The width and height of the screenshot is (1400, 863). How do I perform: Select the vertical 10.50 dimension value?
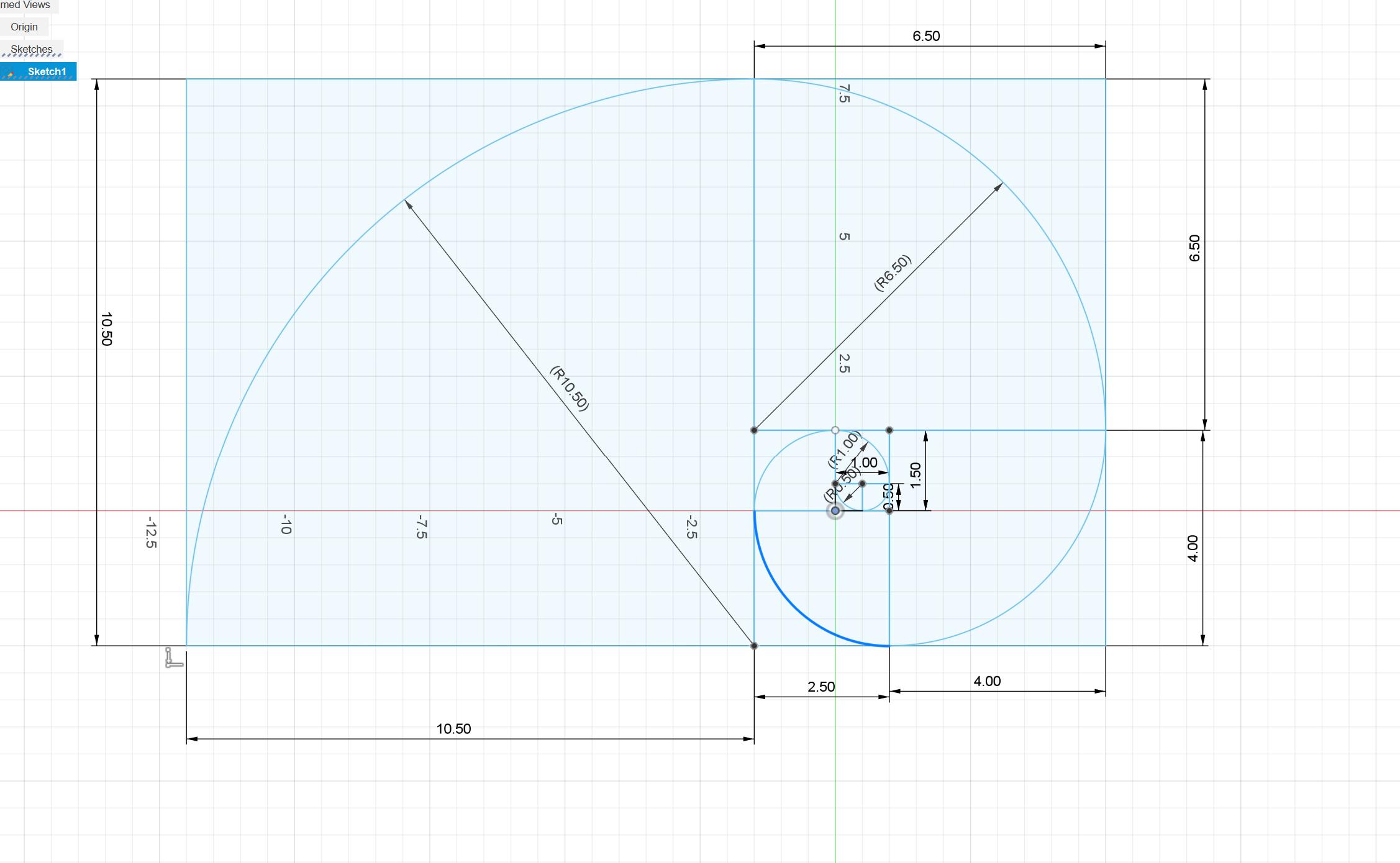(x=106, y=329)
